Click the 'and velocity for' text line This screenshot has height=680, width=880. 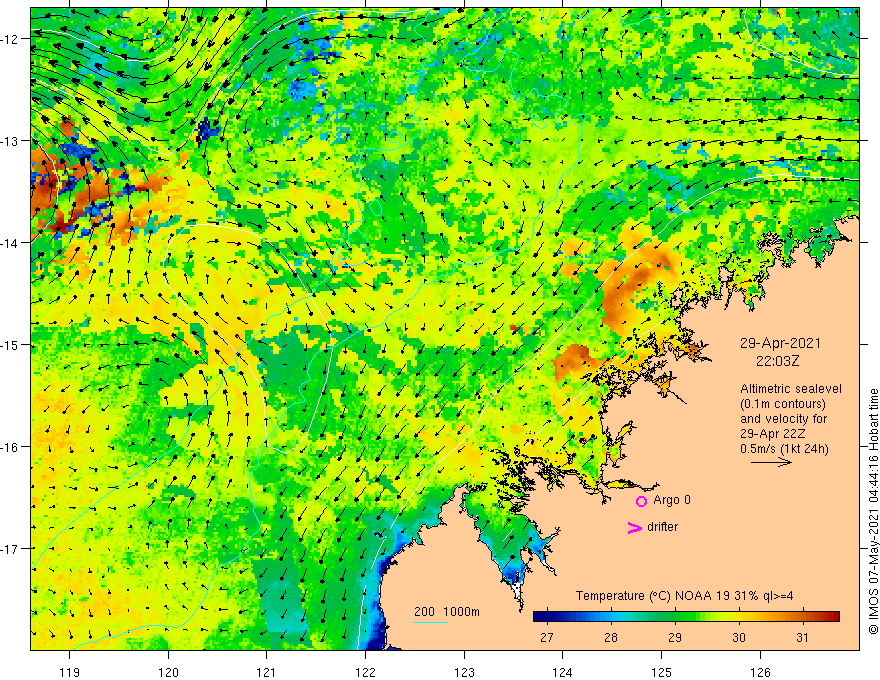click(x=783, y=419)
